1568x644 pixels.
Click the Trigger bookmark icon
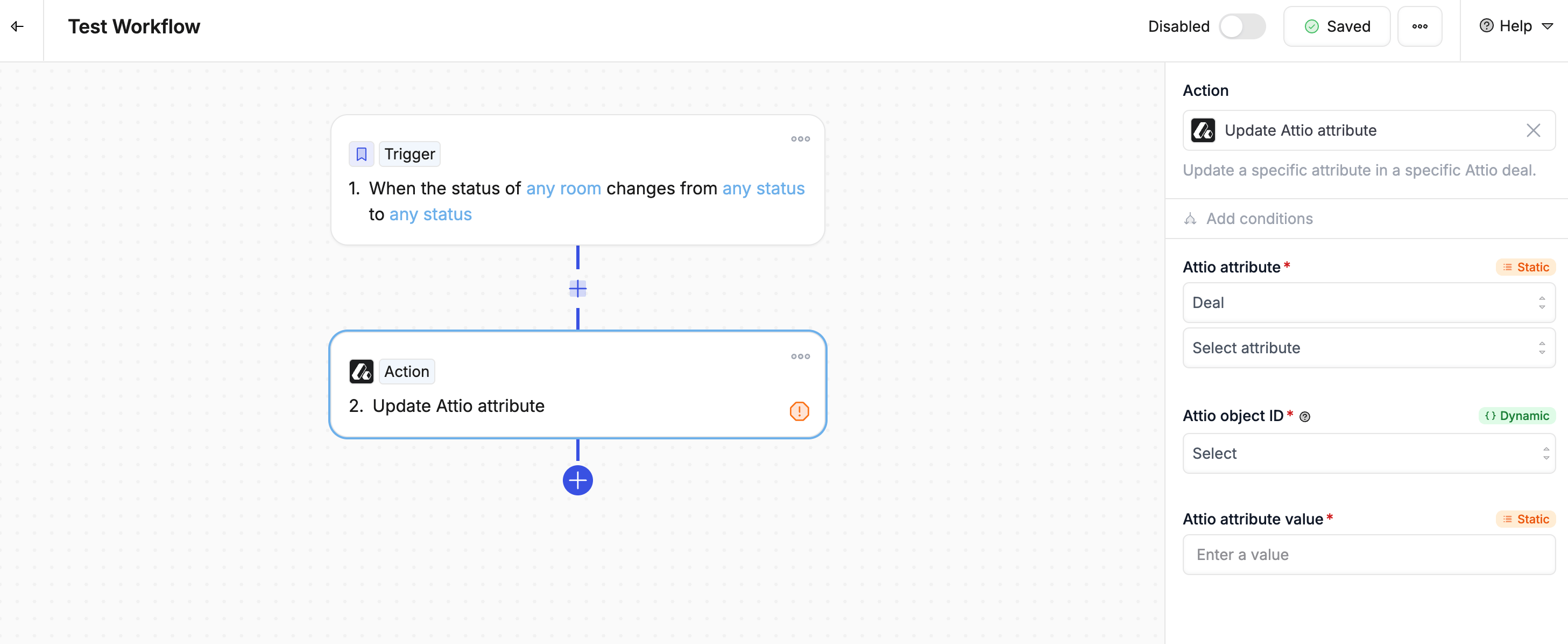tap(361, 153)
